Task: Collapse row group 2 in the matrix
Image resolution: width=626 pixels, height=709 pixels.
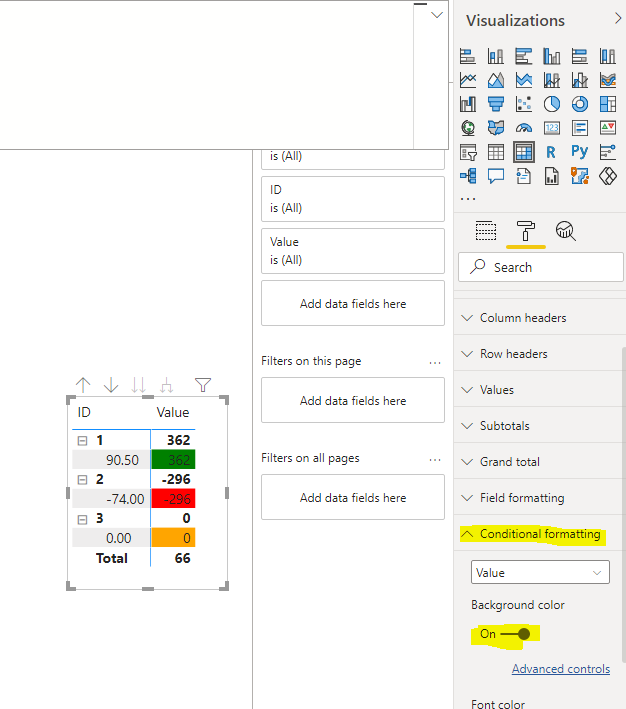Action: coord(82,479)
